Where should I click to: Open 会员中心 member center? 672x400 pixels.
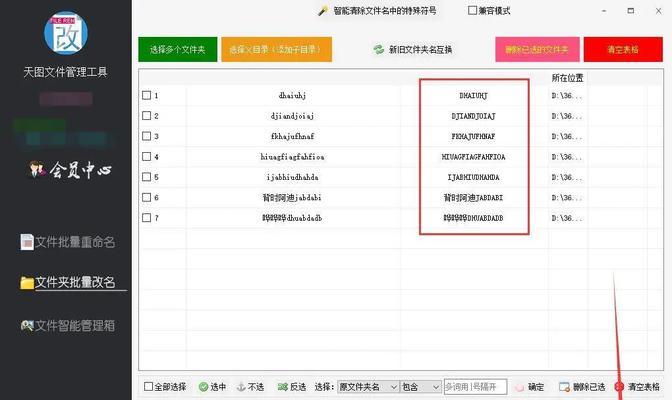click(x=70, y=170)
